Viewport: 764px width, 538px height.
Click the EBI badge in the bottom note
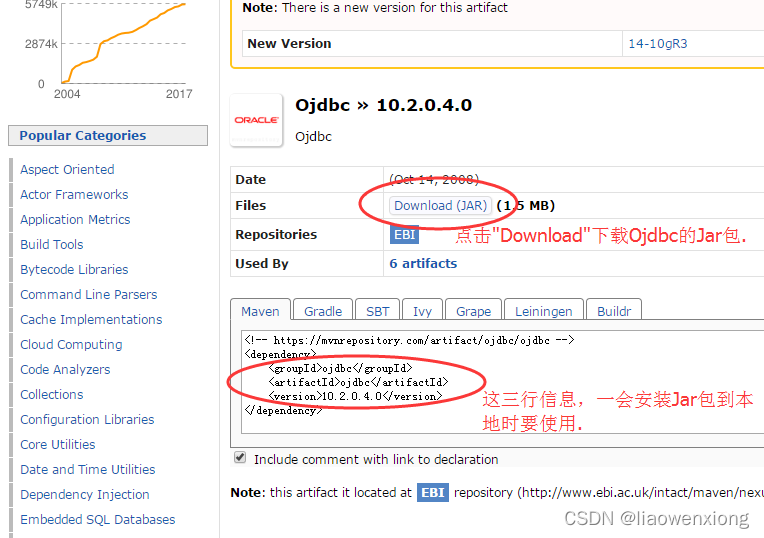(433, 493)
